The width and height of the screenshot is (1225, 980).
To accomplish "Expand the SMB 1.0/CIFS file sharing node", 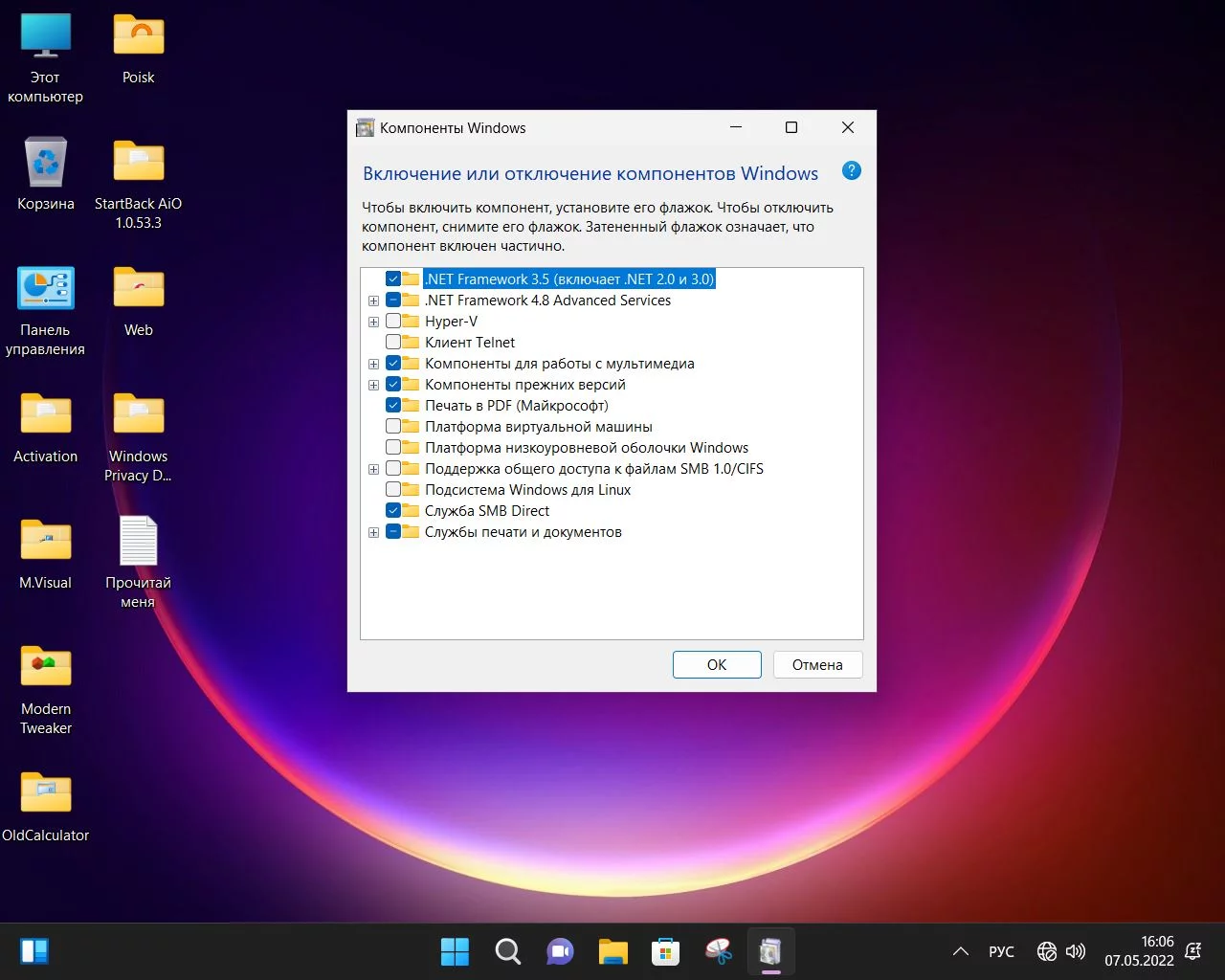I will click(x=373, y=469).
